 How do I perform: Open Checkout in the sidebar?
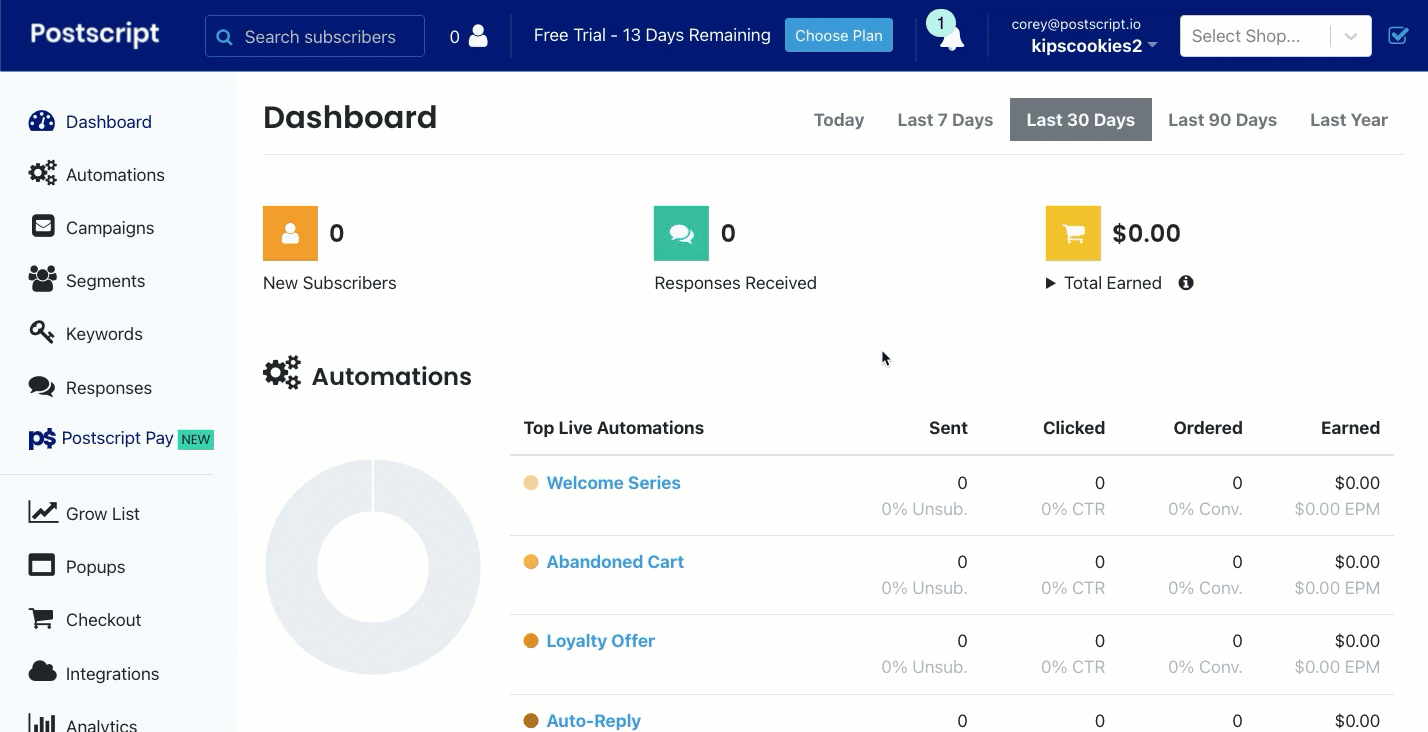(103, 620)
